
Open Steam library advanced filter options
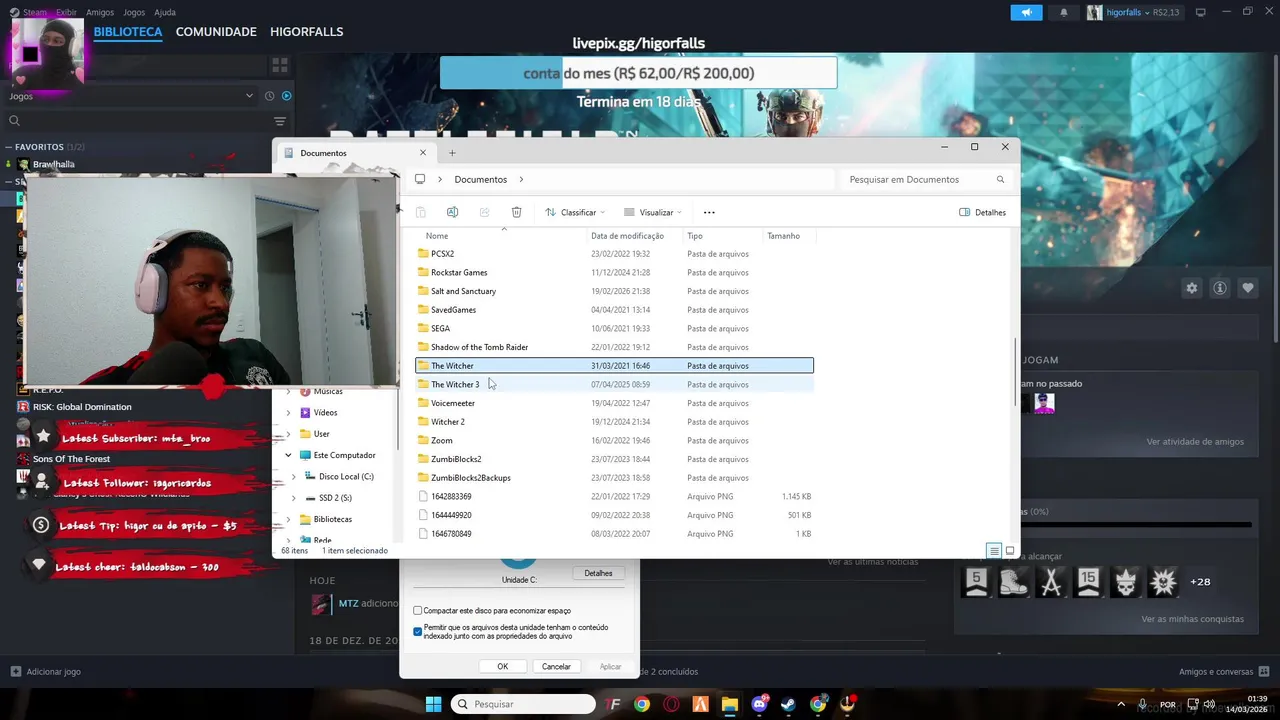click(x=280, y=121)
